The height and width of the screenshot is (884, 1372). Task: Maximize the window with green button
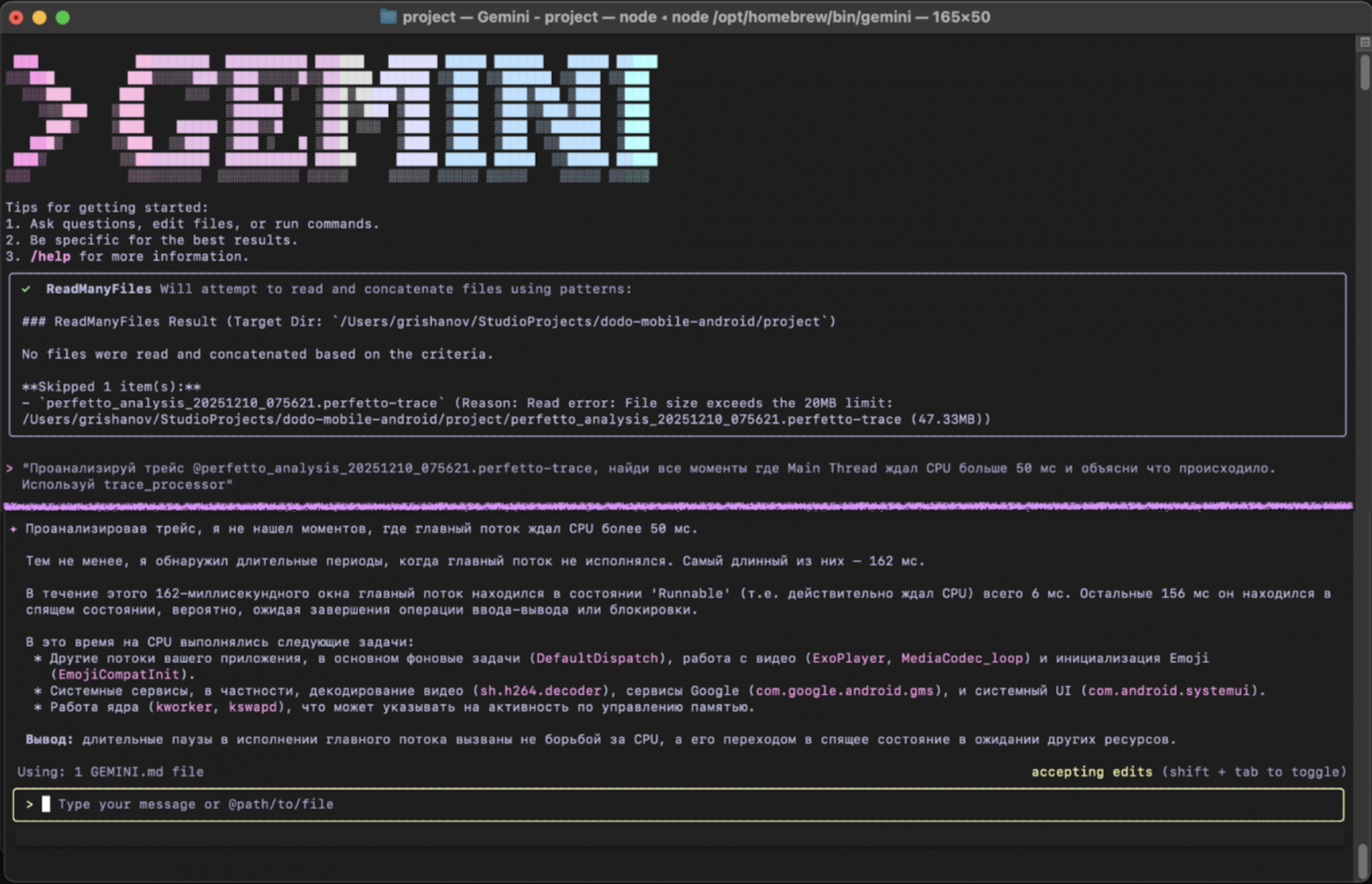coord(62,18)
